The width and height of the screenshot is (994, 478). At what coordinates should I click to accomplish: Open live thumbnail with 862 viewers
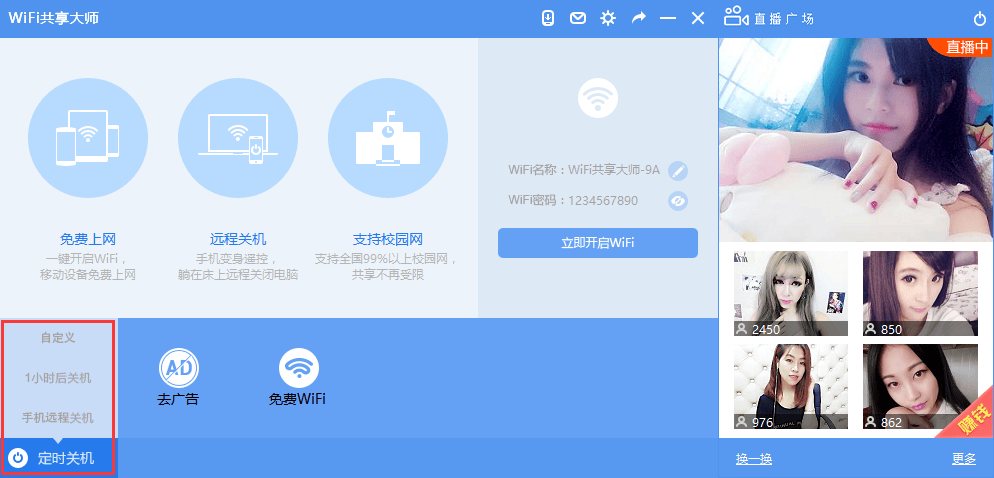(x=920, y=386)
